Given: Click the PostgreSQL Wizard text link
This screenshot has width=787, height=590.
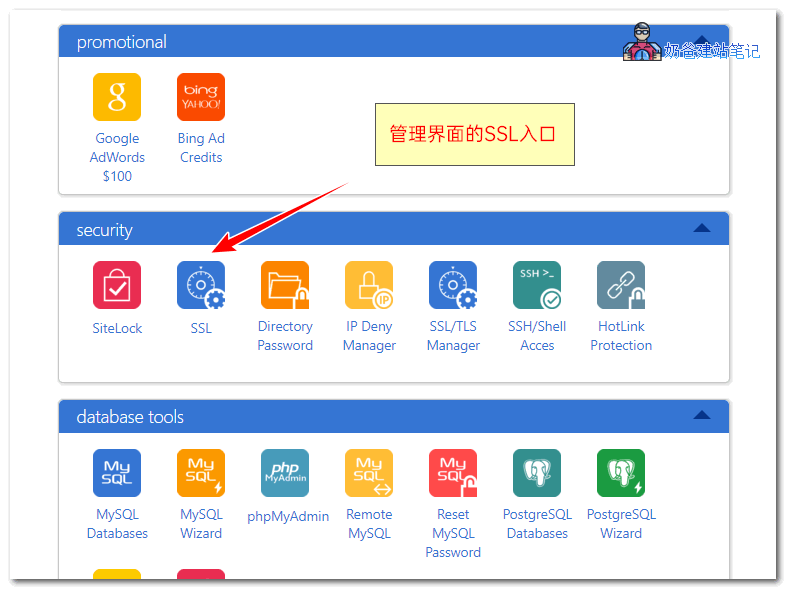Looking at the screenshot, I should point(621,524).
